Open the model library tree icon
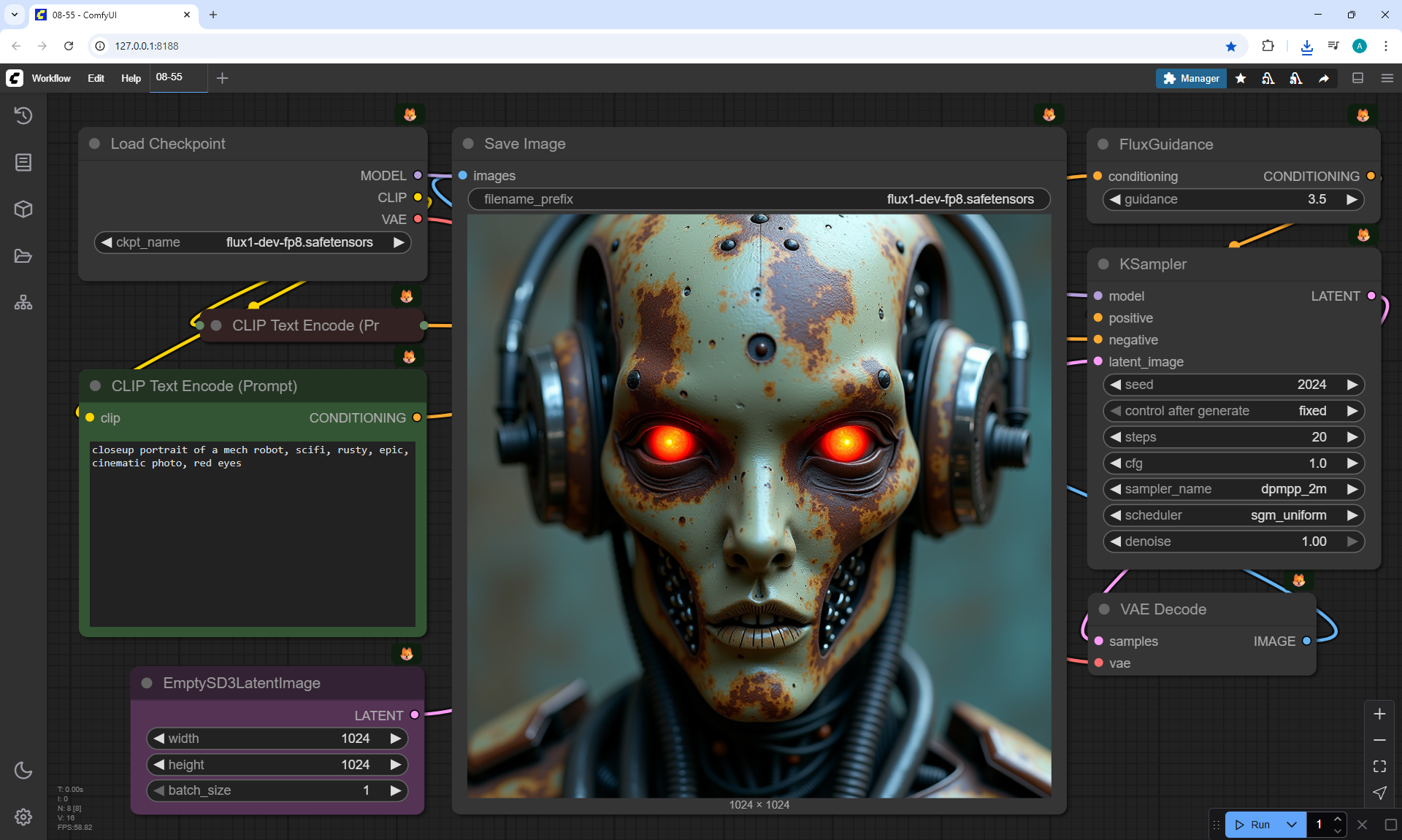Viewport: 1402px width, 840px height. 23,302
